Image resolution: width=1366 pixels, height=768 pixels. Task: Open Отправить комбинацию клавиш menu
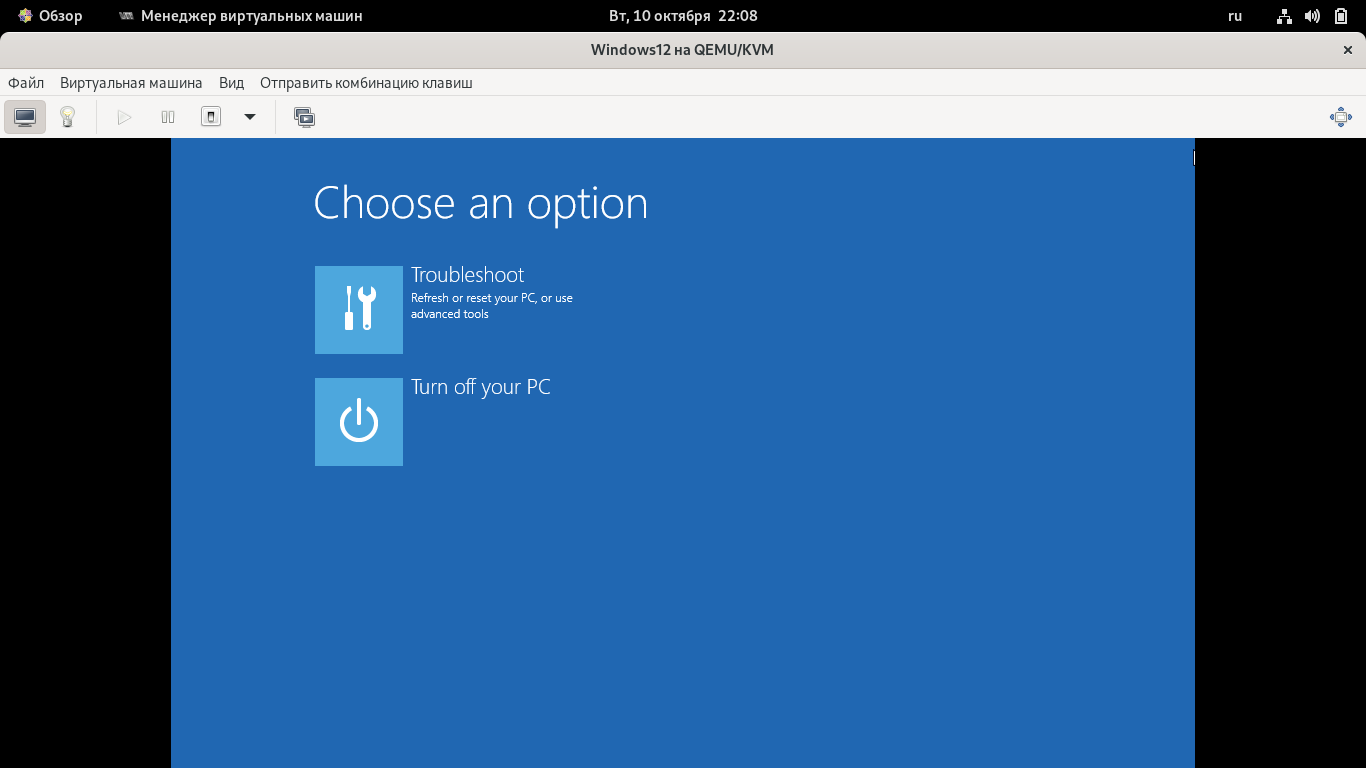(366, 83)
